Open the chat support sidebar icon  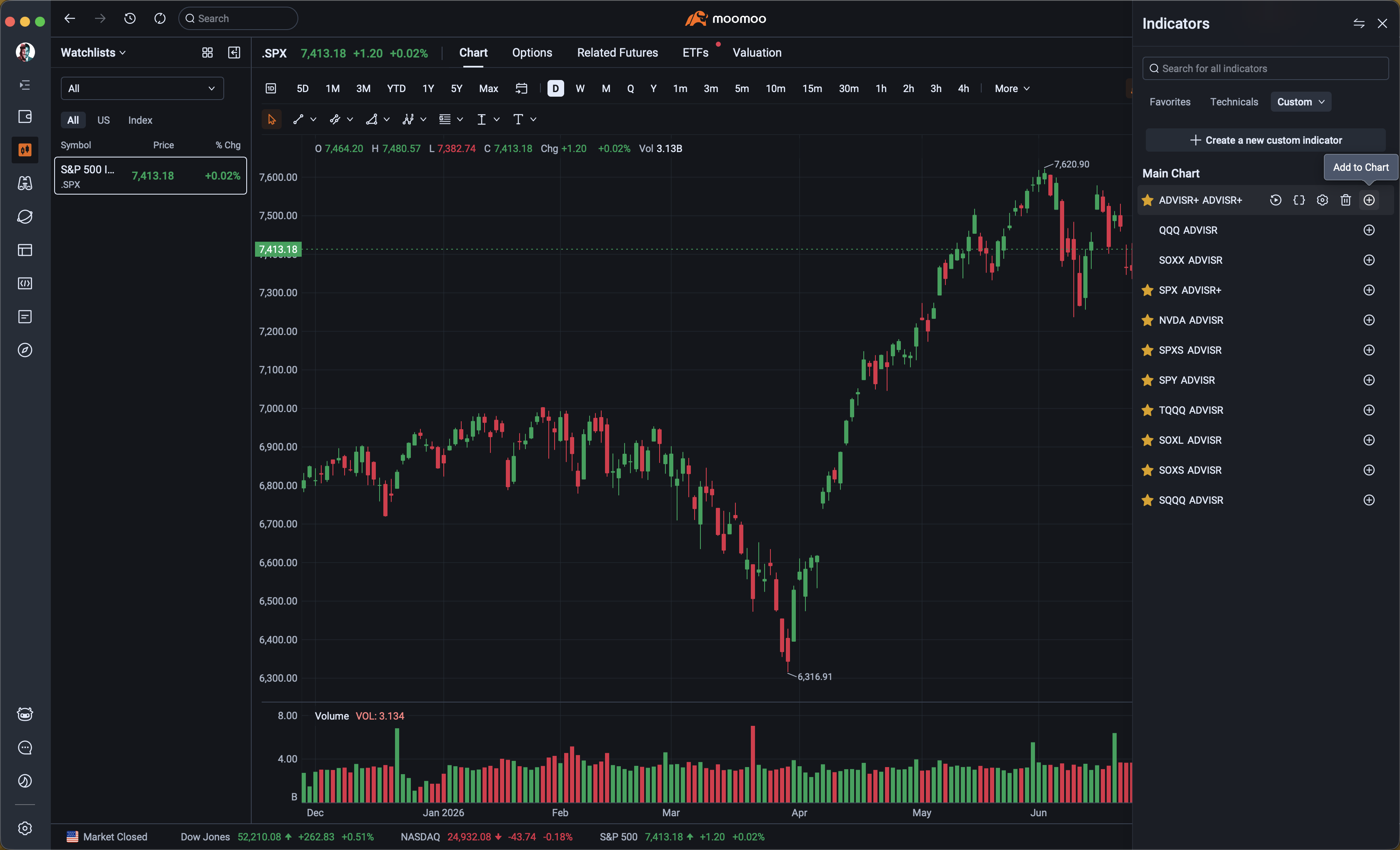point(25,748)
